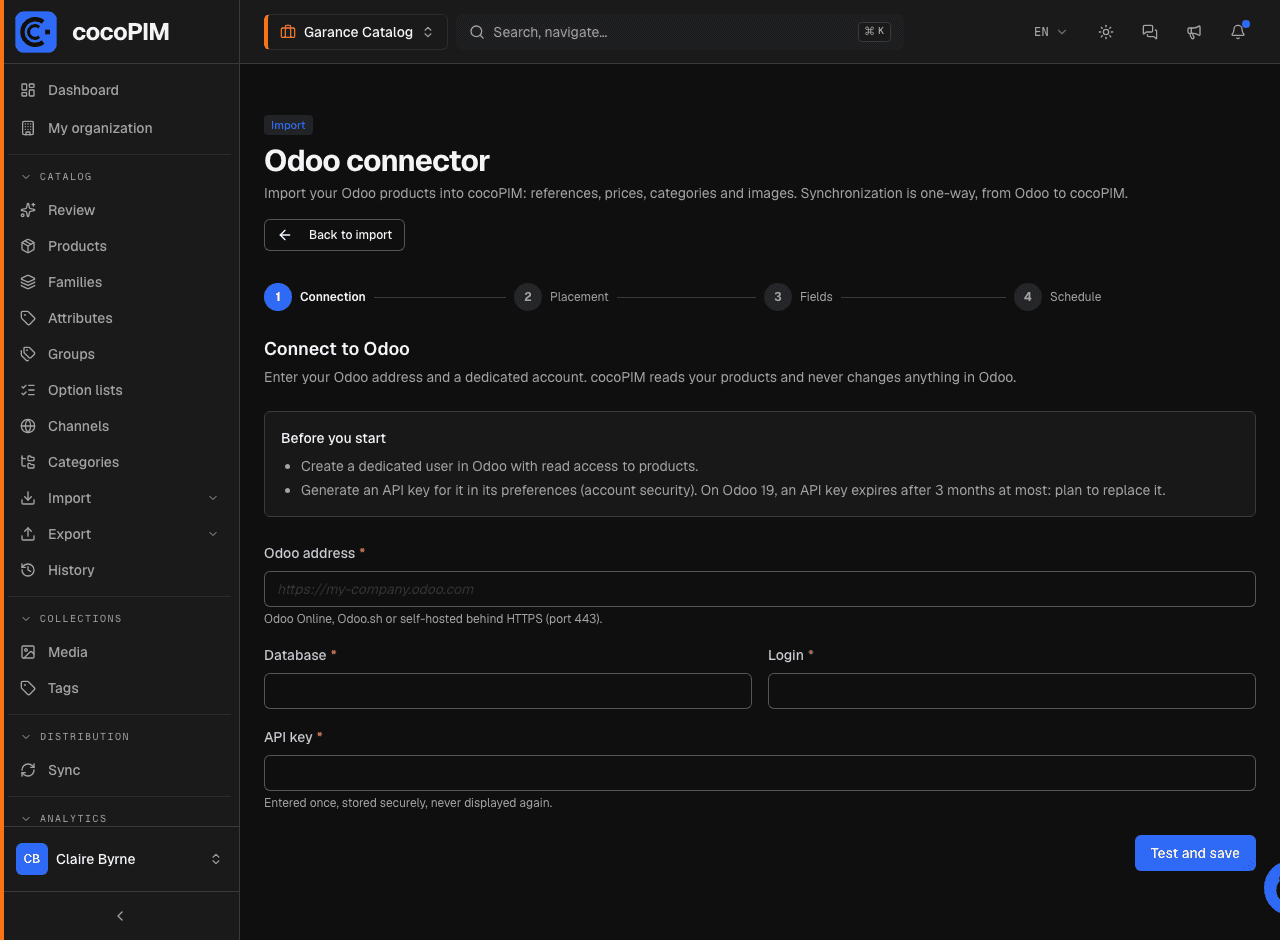Viewport: 1280px width, 940px height.
Task: Open the History page
Action: [x=120, y=570]
